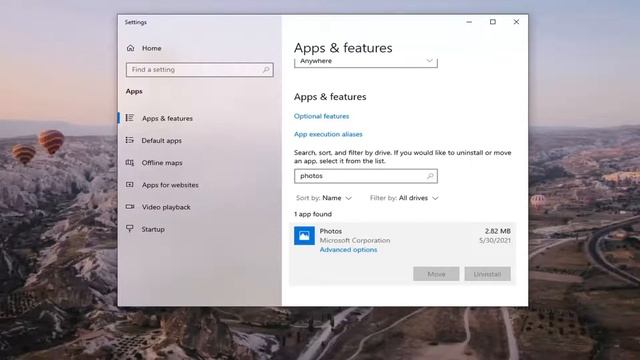The image size is (640, 360).
Task: Click the 5/30/2021 install date
Action: [495, 240]
